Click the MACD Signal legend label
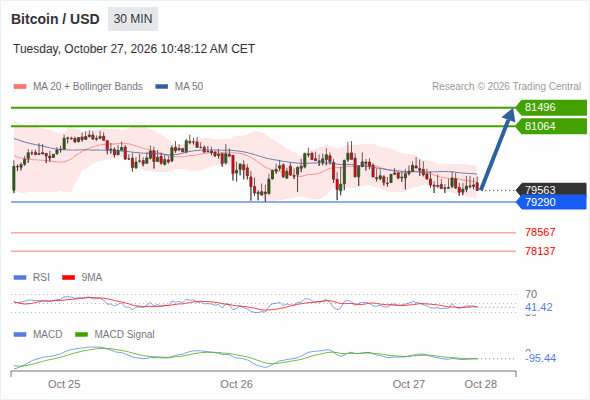Screen dimensions: 590x400 pos(125,334)
